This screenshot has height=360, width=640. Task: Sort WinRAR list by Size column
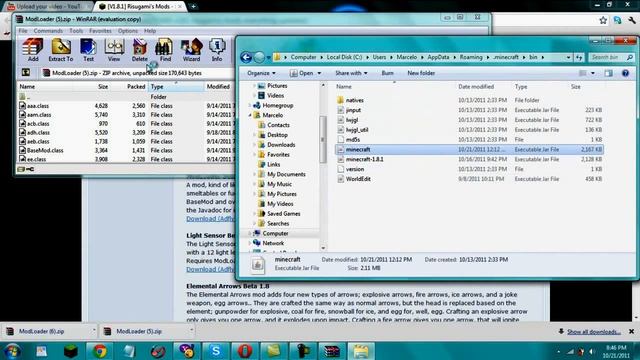point(103,87)
